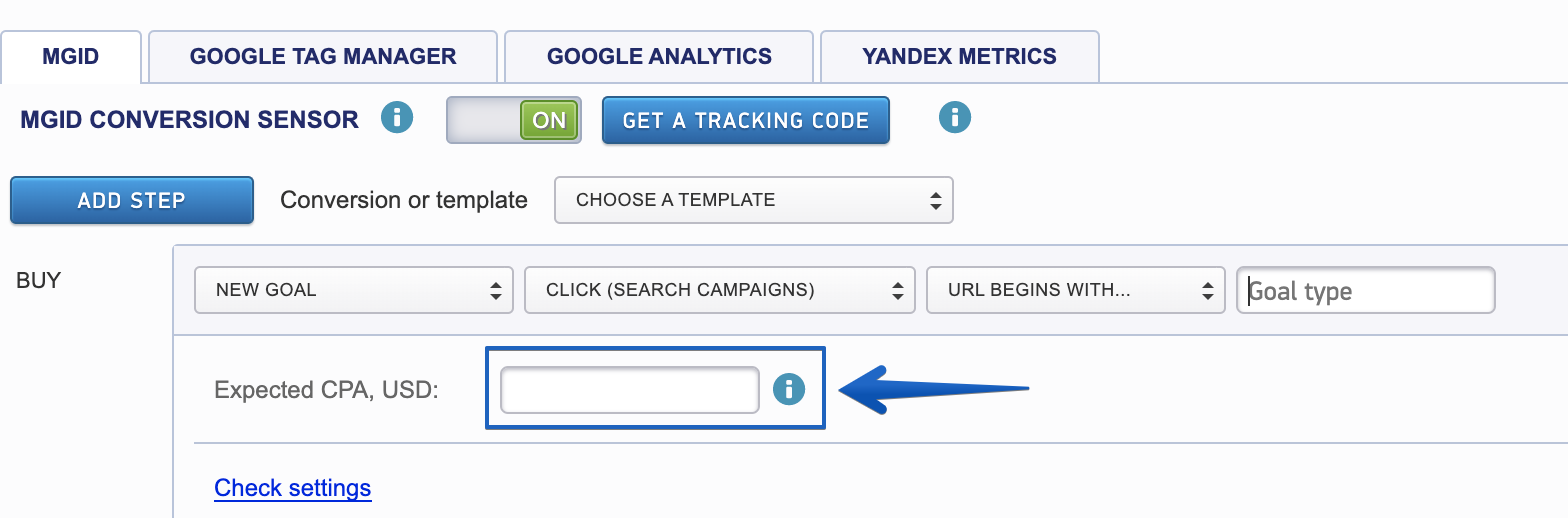Image resolution: width=1568 pixels, height=518 pixels.
Task: Switch to the Google Tag Manager tab
Action: pos(323,56)
